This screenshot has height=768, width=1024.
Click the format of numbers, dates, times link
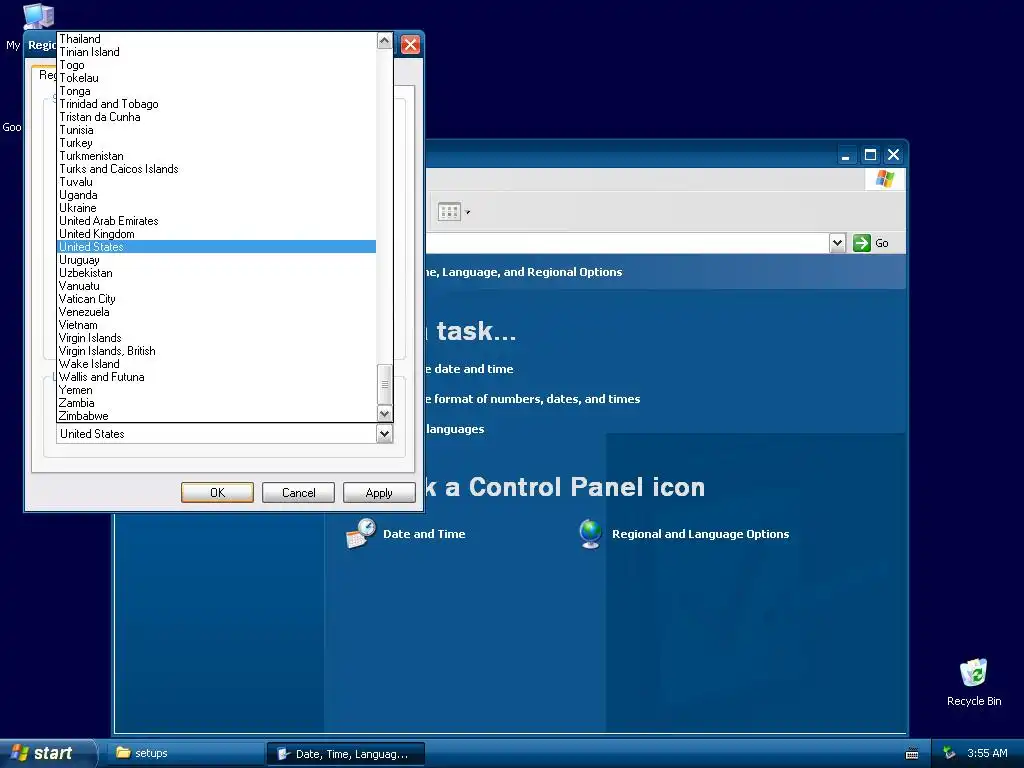[x=532, y=399]
